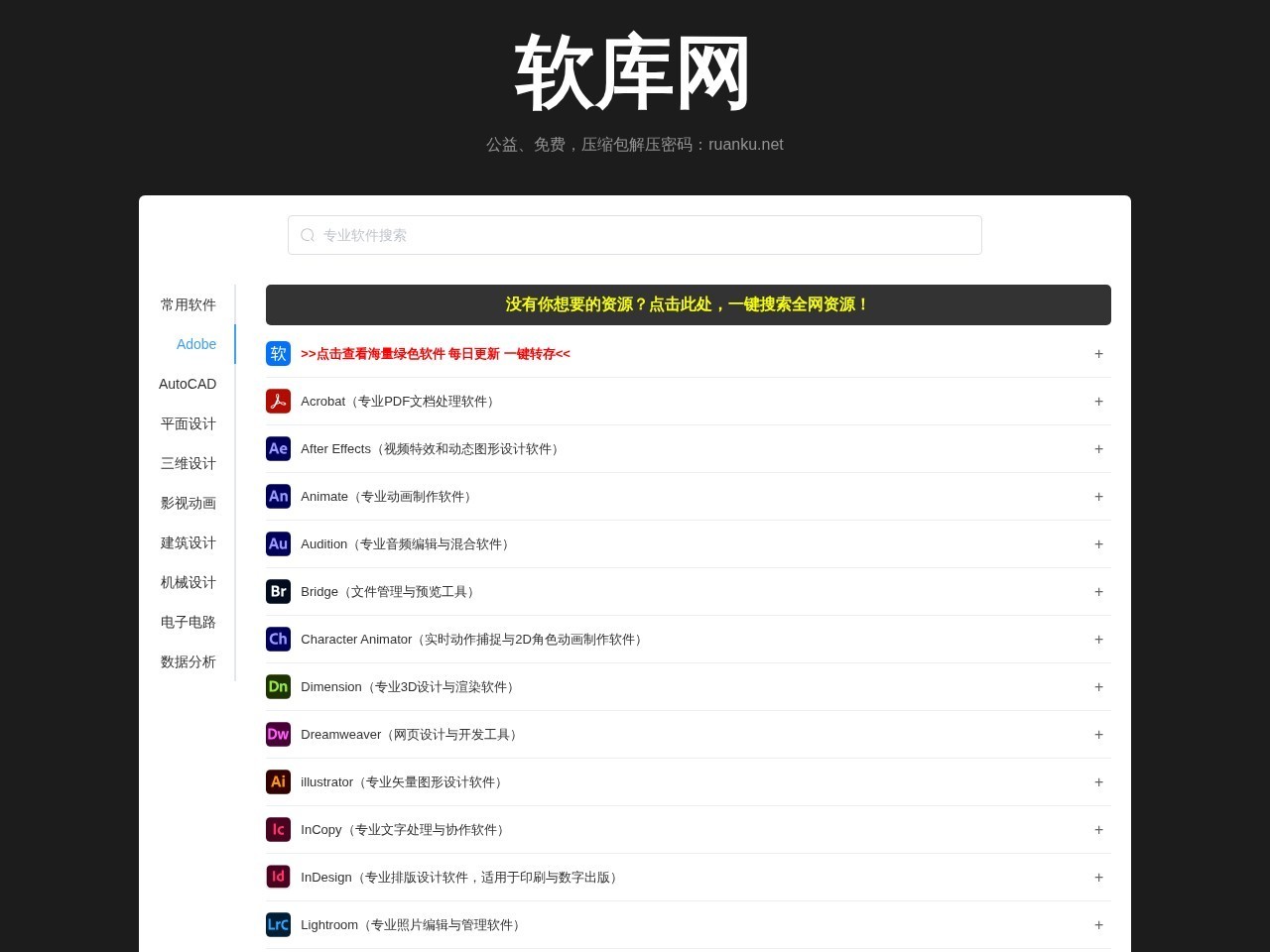Expand the Audition row plus sign
This screenshot has height=952, width=1270.
click(1098, 543)
